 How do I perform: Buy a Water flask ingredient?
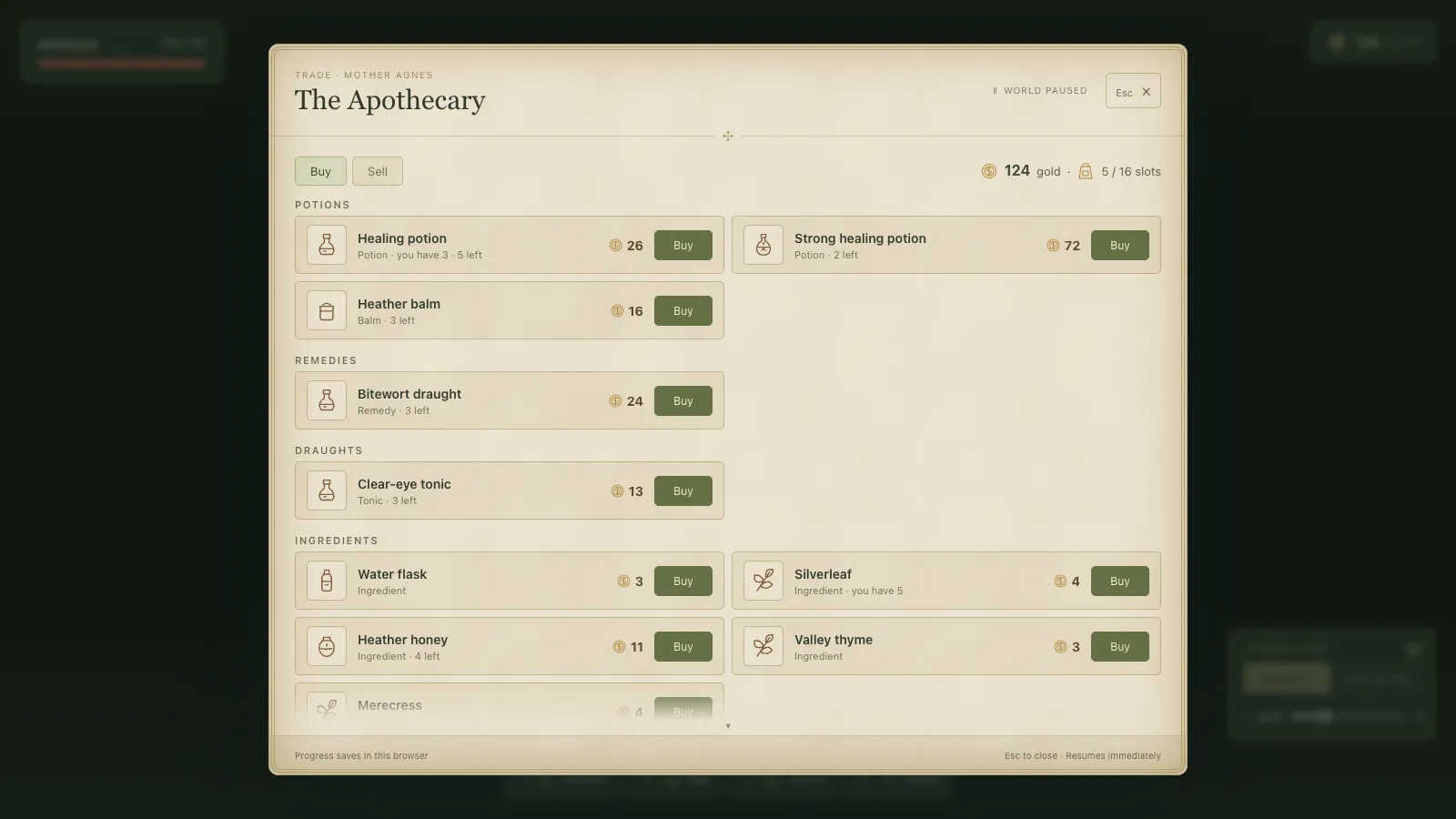(x=683, y=581)
